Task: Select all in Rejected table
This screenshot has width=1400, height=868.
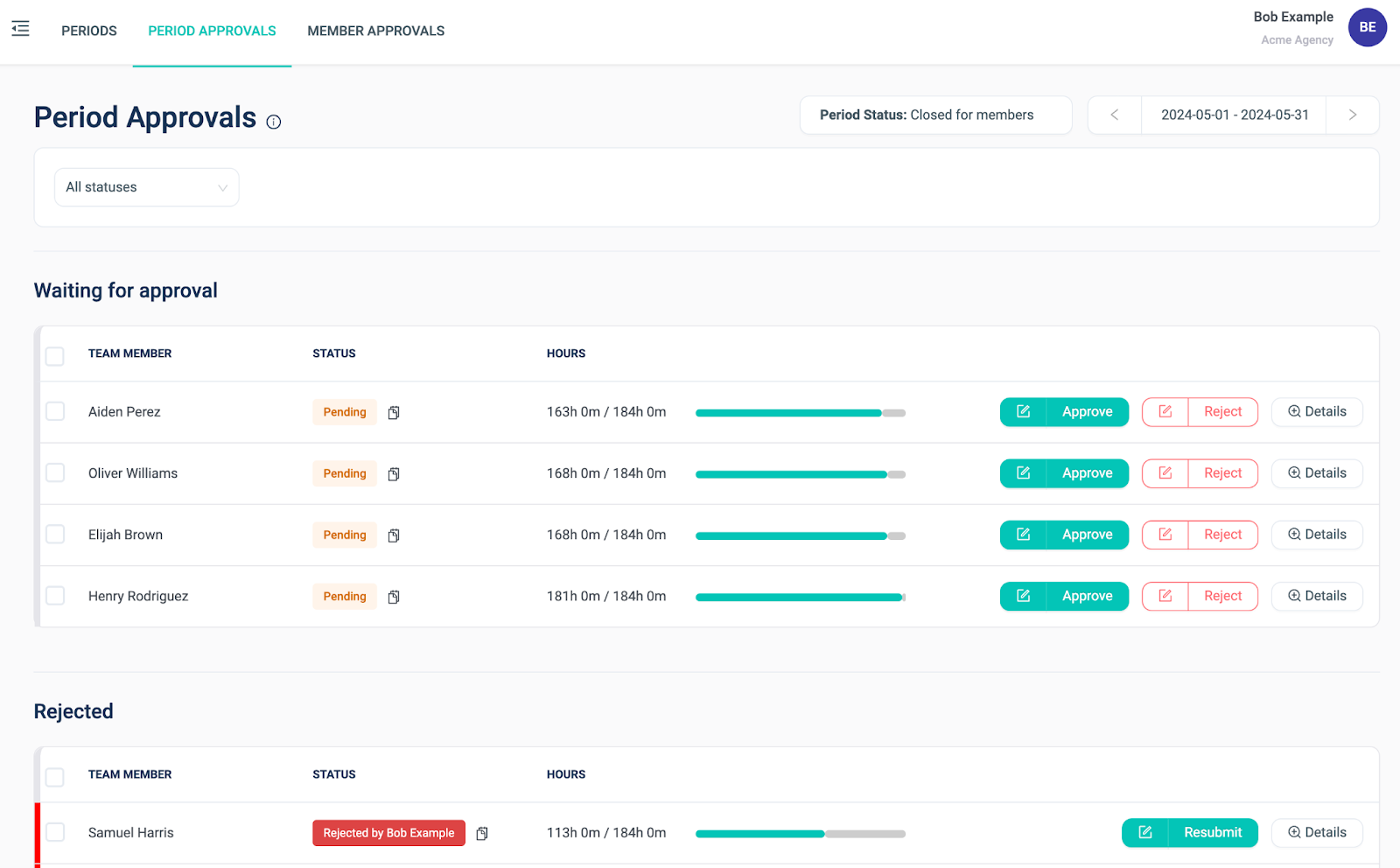Action: [x=55, y=776]
